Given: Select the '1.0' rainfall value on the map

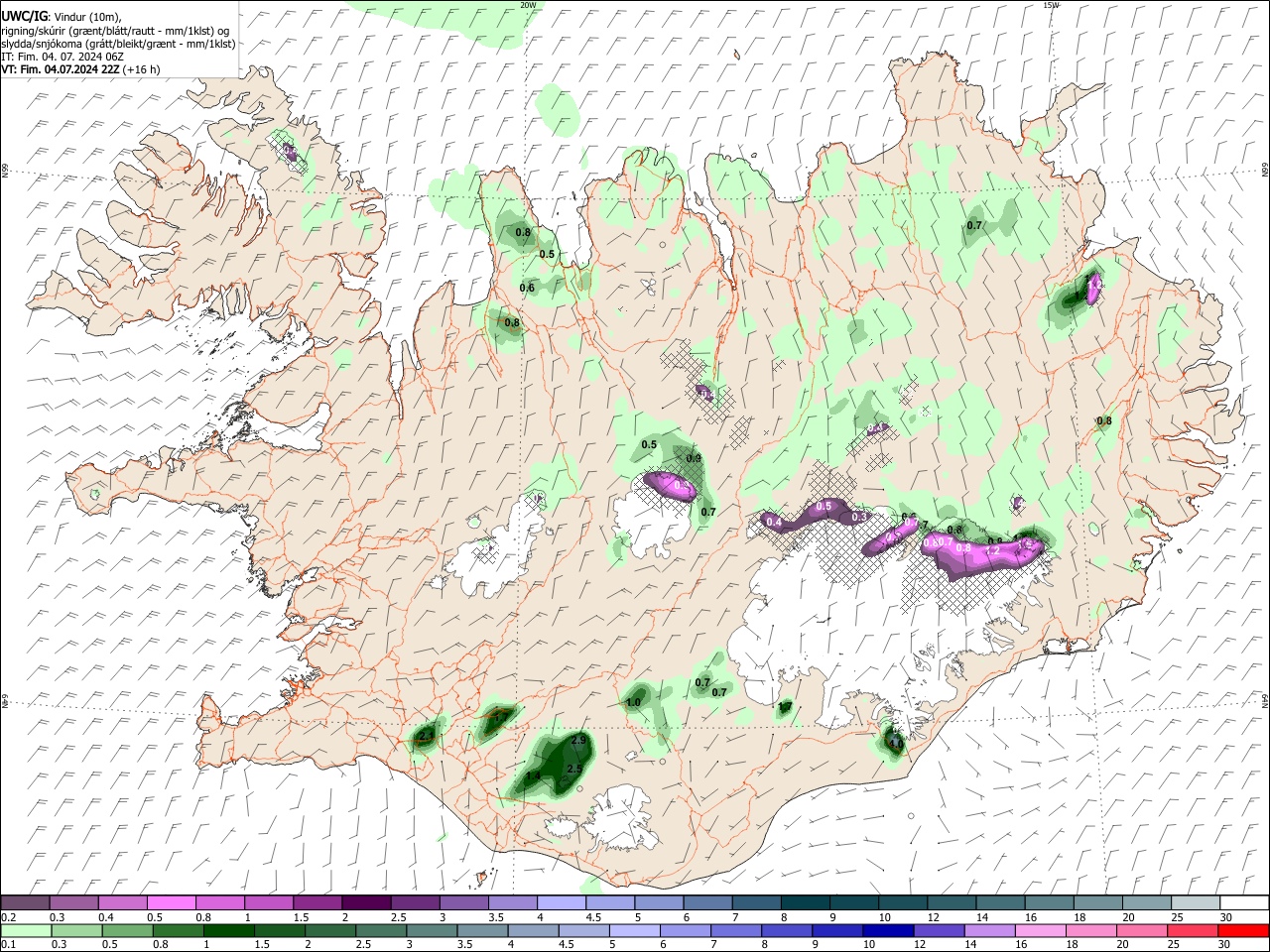Looking at the screenshot, I should (x=634, y=702).
